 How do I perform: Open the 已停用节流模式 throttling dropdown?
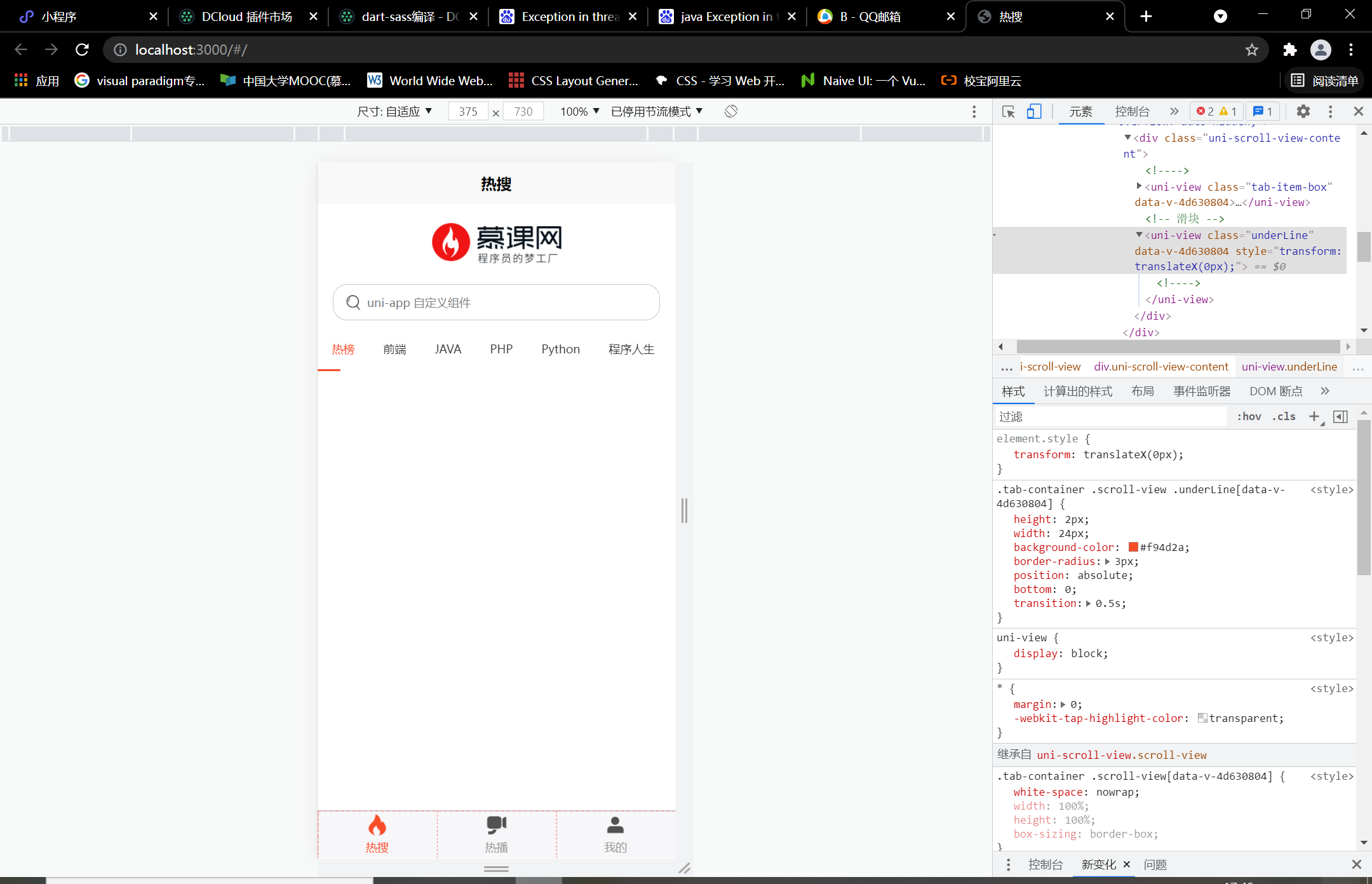point(657,112)
